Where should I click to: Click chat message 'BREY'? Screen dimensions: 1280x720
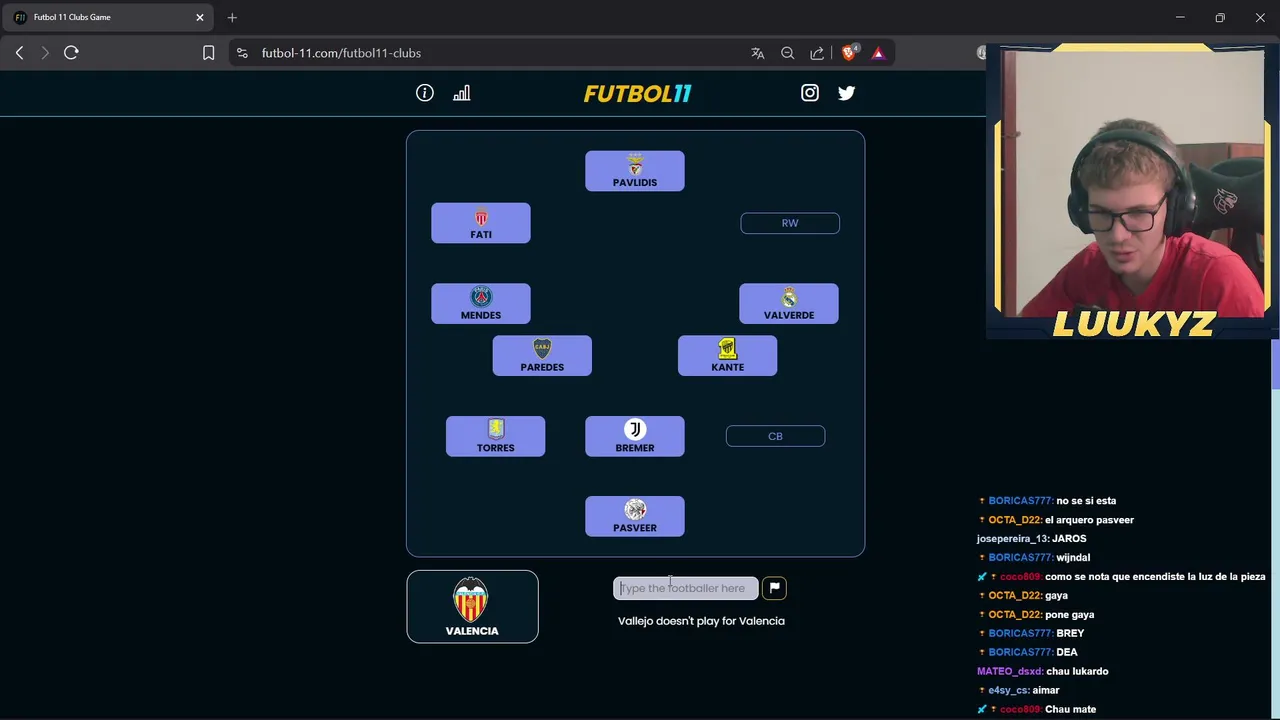coord(1070,633)
